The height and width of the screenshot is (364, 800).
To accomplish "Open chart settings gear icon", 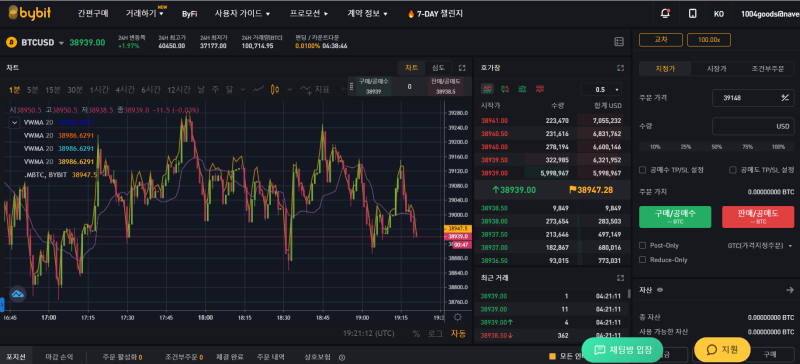I will pos(458,317).
